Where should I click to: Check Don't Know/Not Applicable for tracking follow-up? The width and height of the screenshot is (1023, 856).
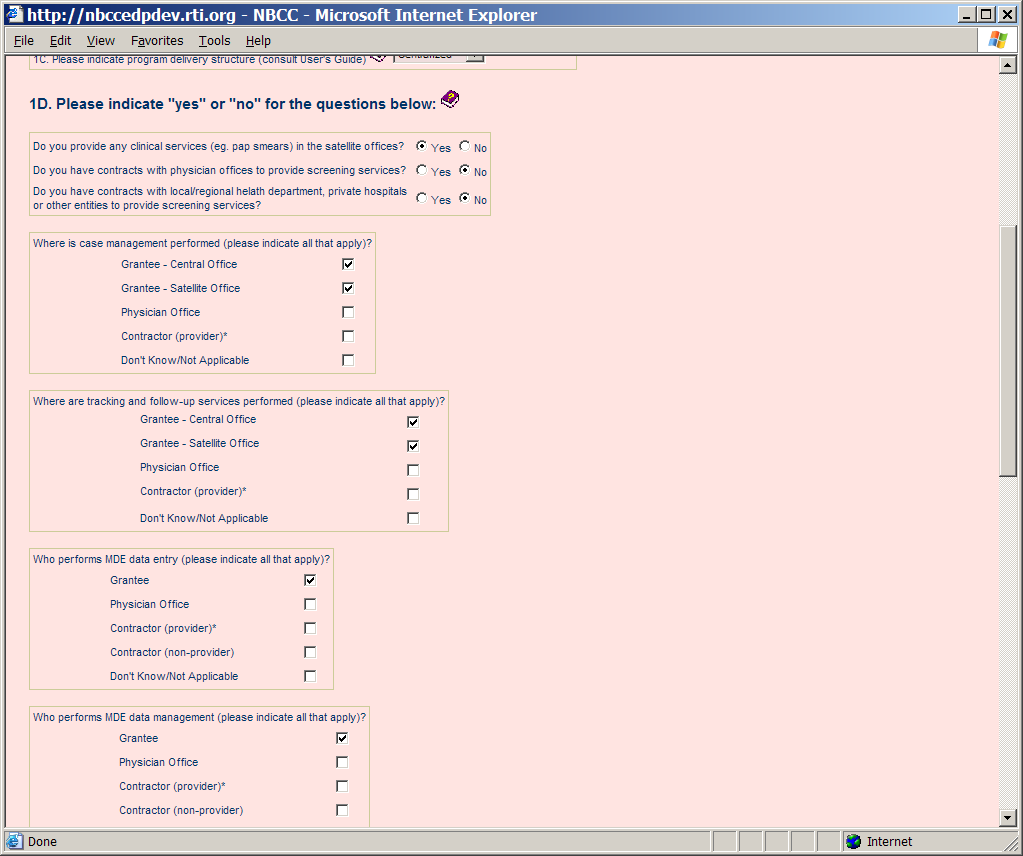[x=413, y=518]
